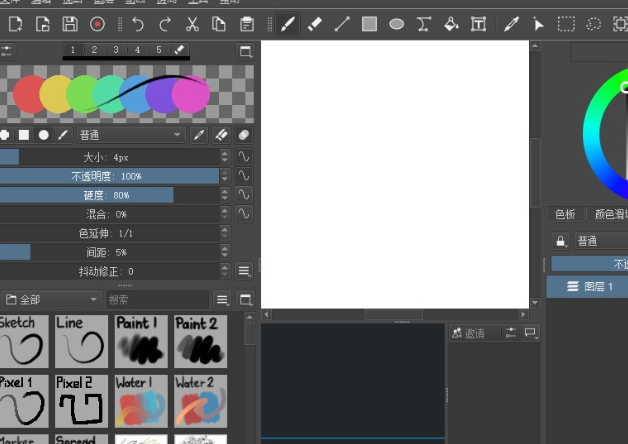Select the Polygon selection tool
The height and width of the screenshot is (444, 628).
point(593,24)
